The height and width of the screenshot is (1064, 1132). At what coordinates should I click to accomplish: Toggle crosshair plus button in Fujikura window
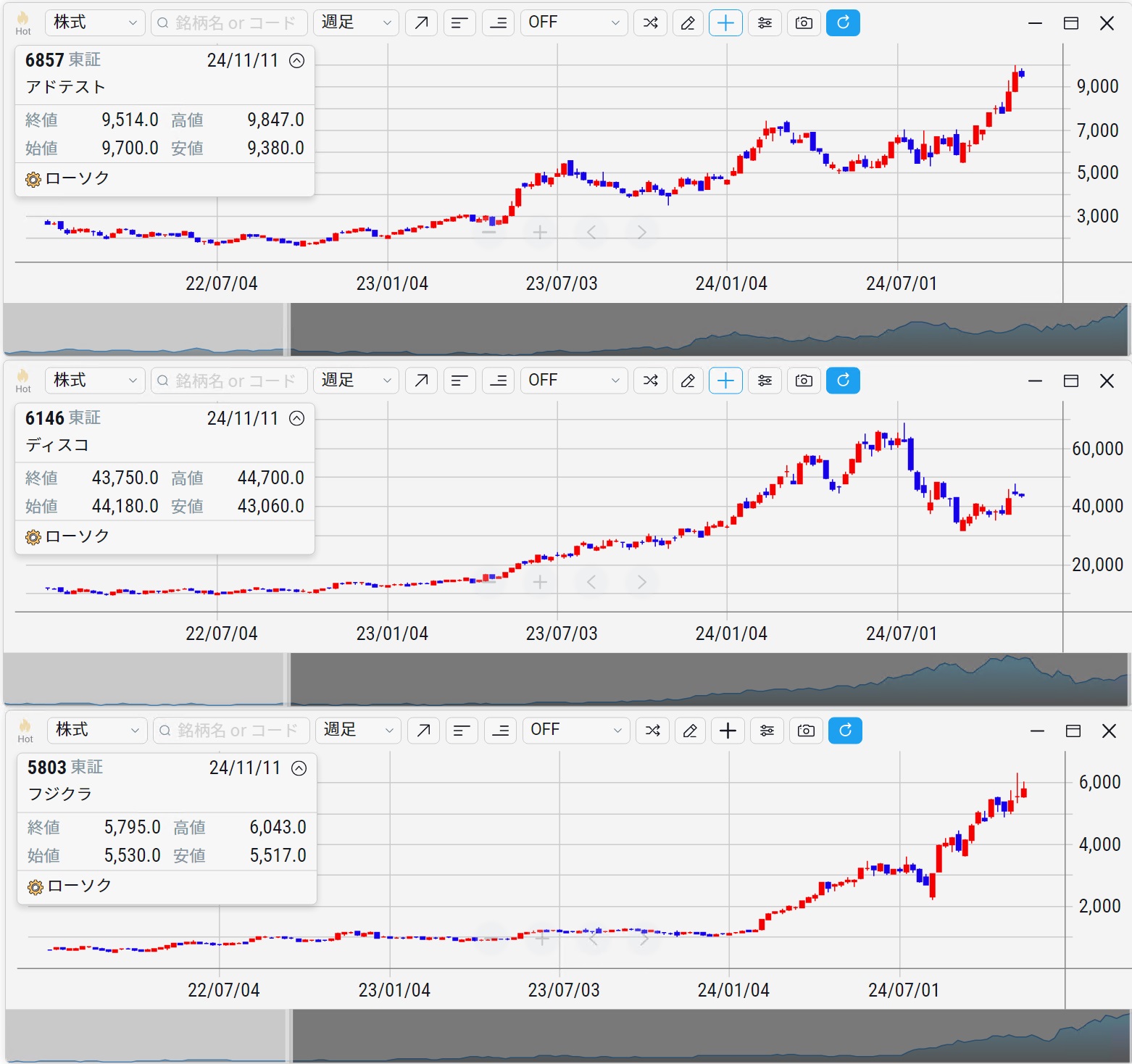(x=728, y=731)
